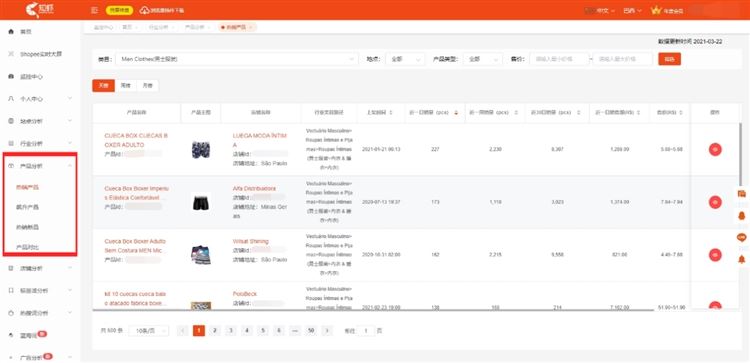Click the action icon in the CUECA BOX CUECAS row
This screenshot has height=363, width=750.
pyautogui.click(x=715, y=149)
